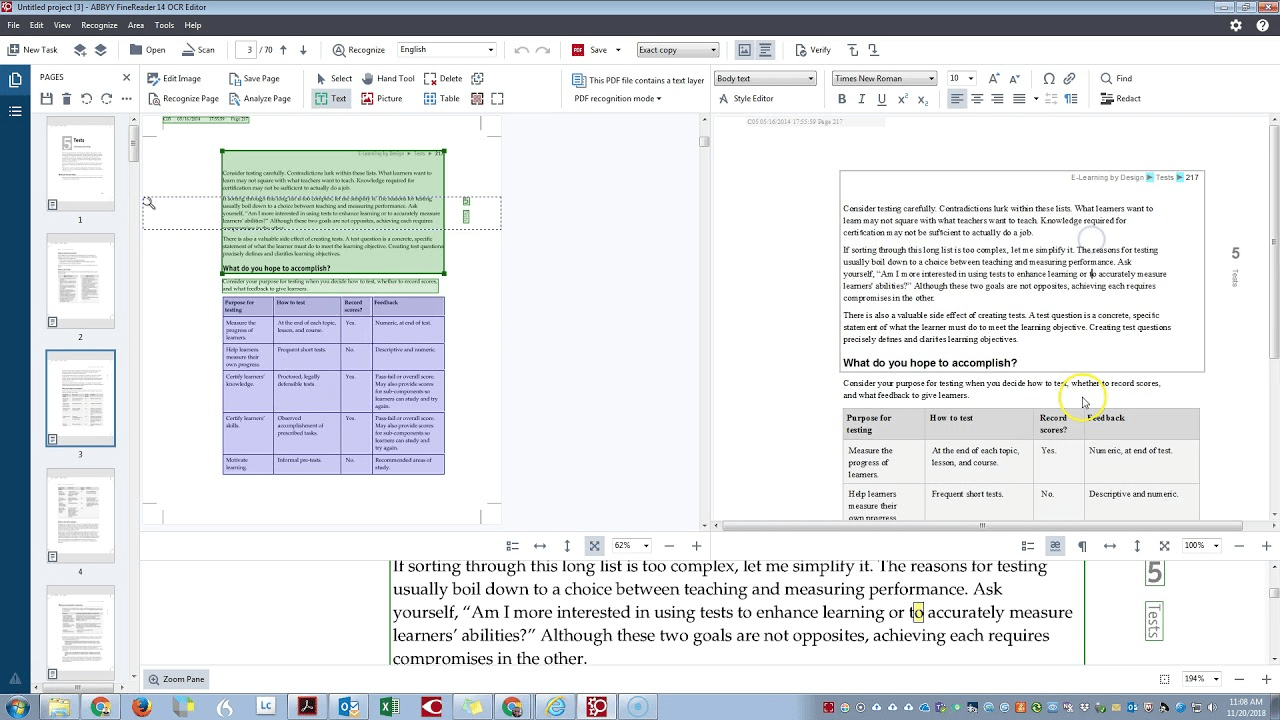Save pages icon in Pages panel

[x=46, y=99]
